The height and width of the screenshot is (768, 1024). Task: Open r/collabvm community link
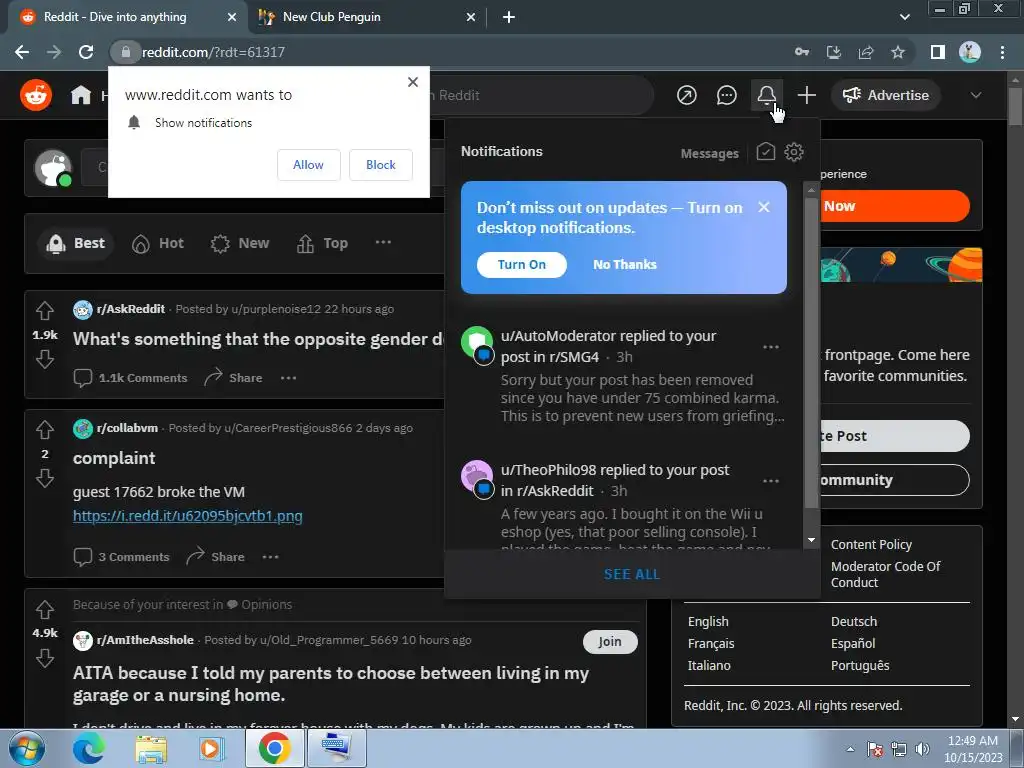pyautogui.click(x=127, y=428)
